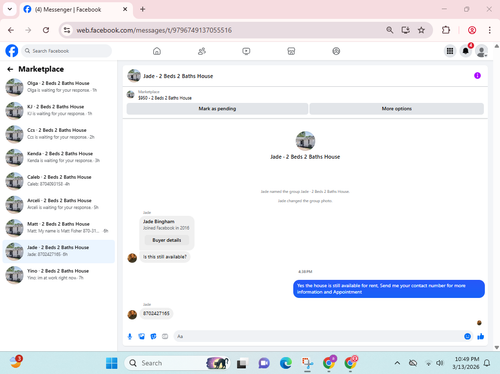The width and height of the screenshot is (500, 374).
Task: Open KJ's 2 Beds 2 Baths House chat
Action: point(59,110)
